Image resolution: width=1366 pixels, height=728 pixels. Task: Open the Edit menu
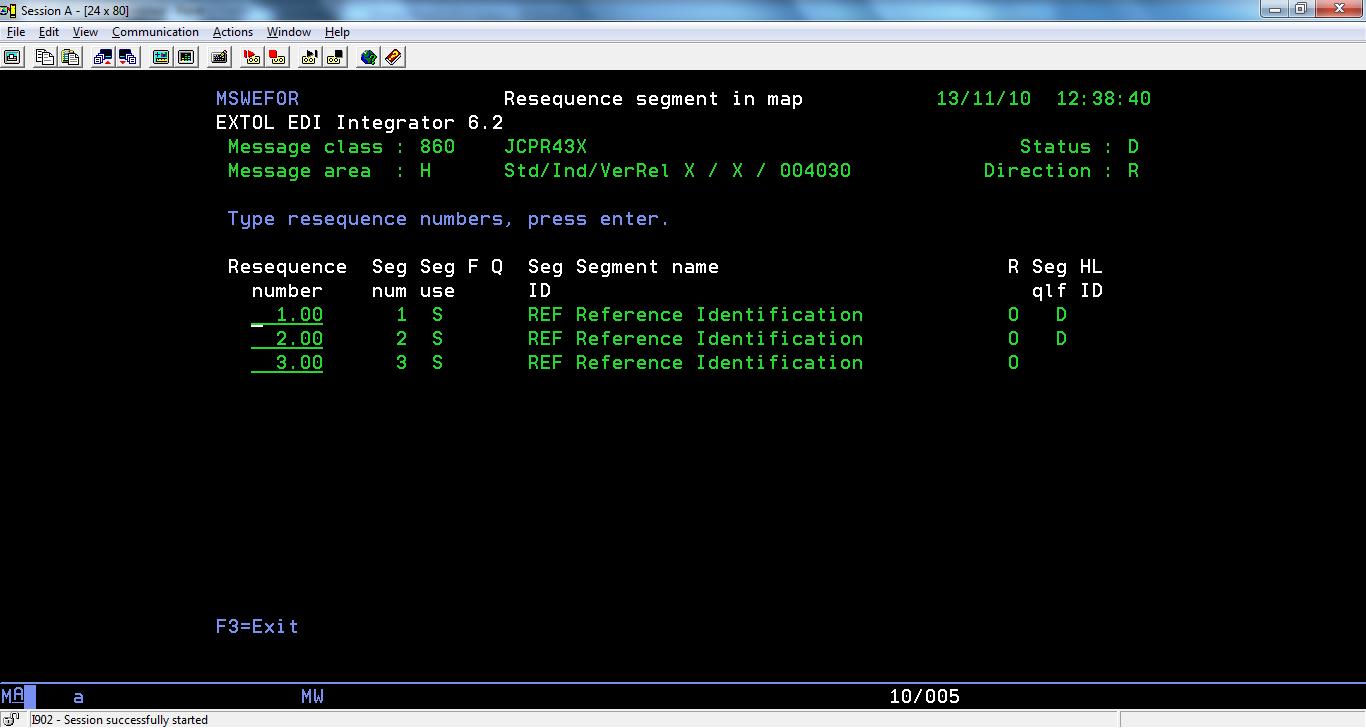pos(49,32)
